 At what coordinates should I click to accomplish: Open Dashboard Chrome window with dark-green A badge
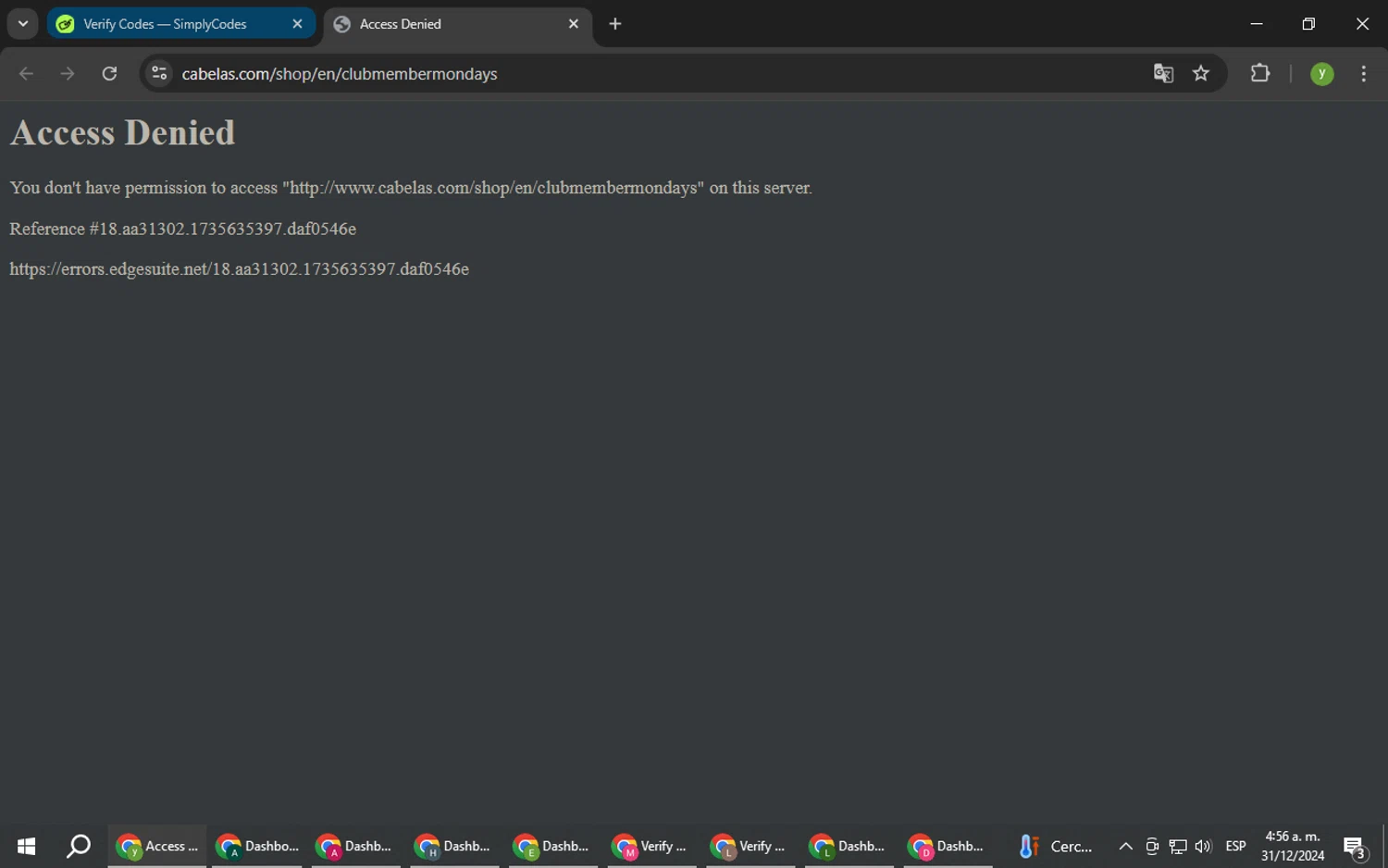click(257, 846)
